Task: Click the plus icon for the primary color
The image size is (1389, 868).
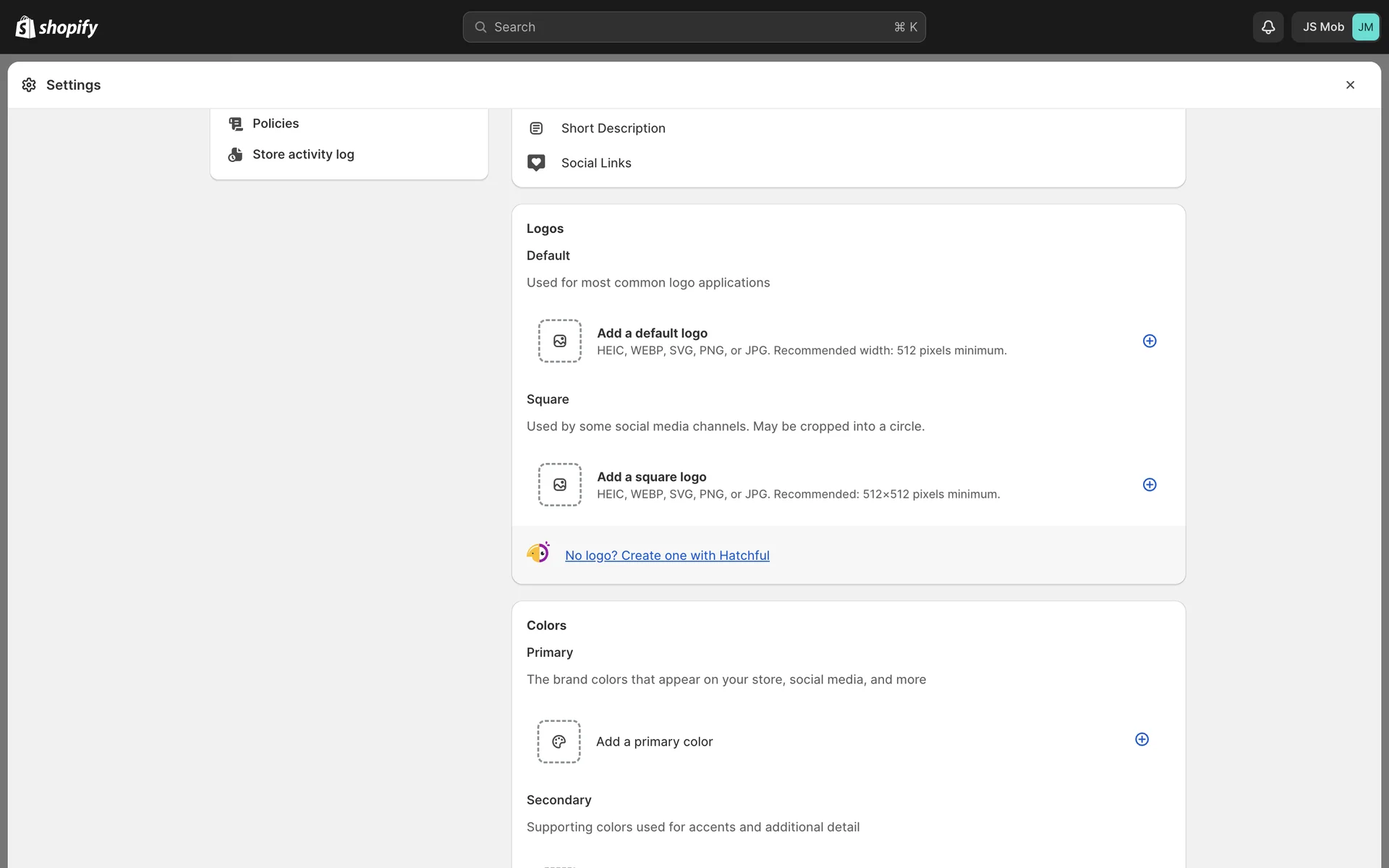Action: click(x=1142, y=739)
